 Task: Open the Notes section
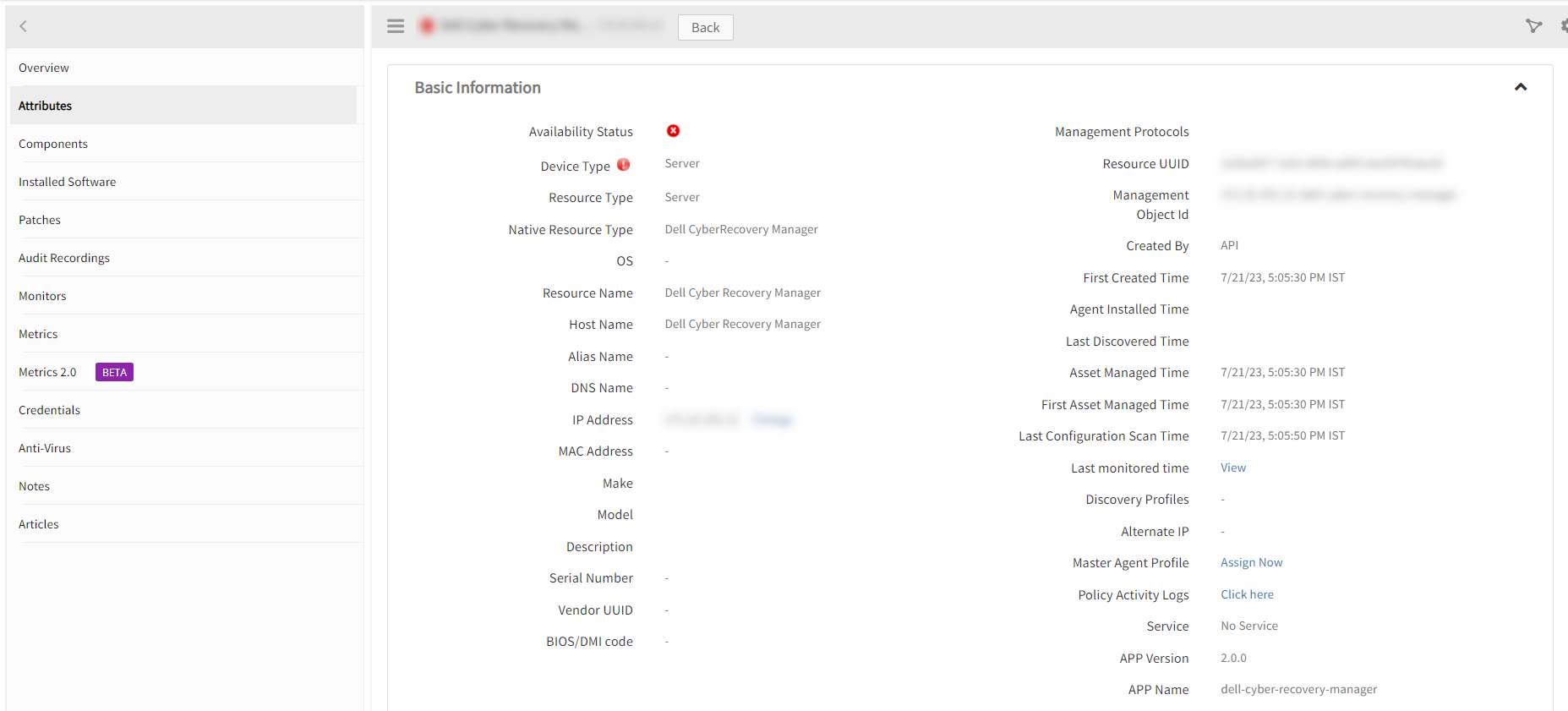pos(186,486)
